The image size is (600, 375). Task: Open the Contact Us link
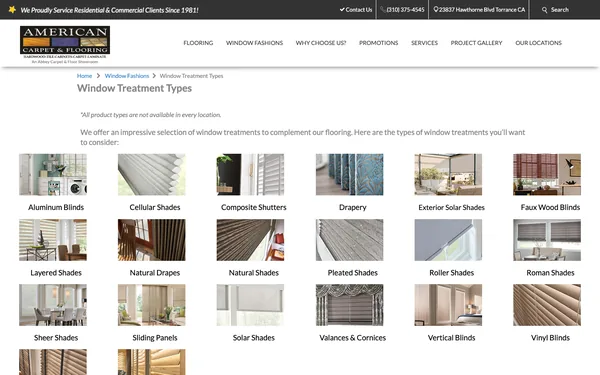(x=359, y=10)
